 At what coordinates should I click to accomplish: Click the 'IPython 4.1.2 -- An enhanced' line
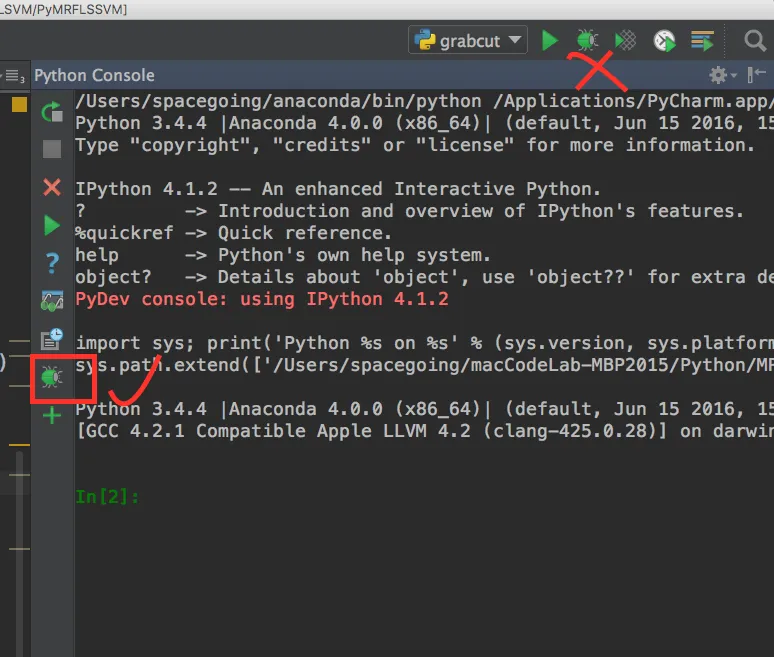pyautogui.click(x=338, y=189)
